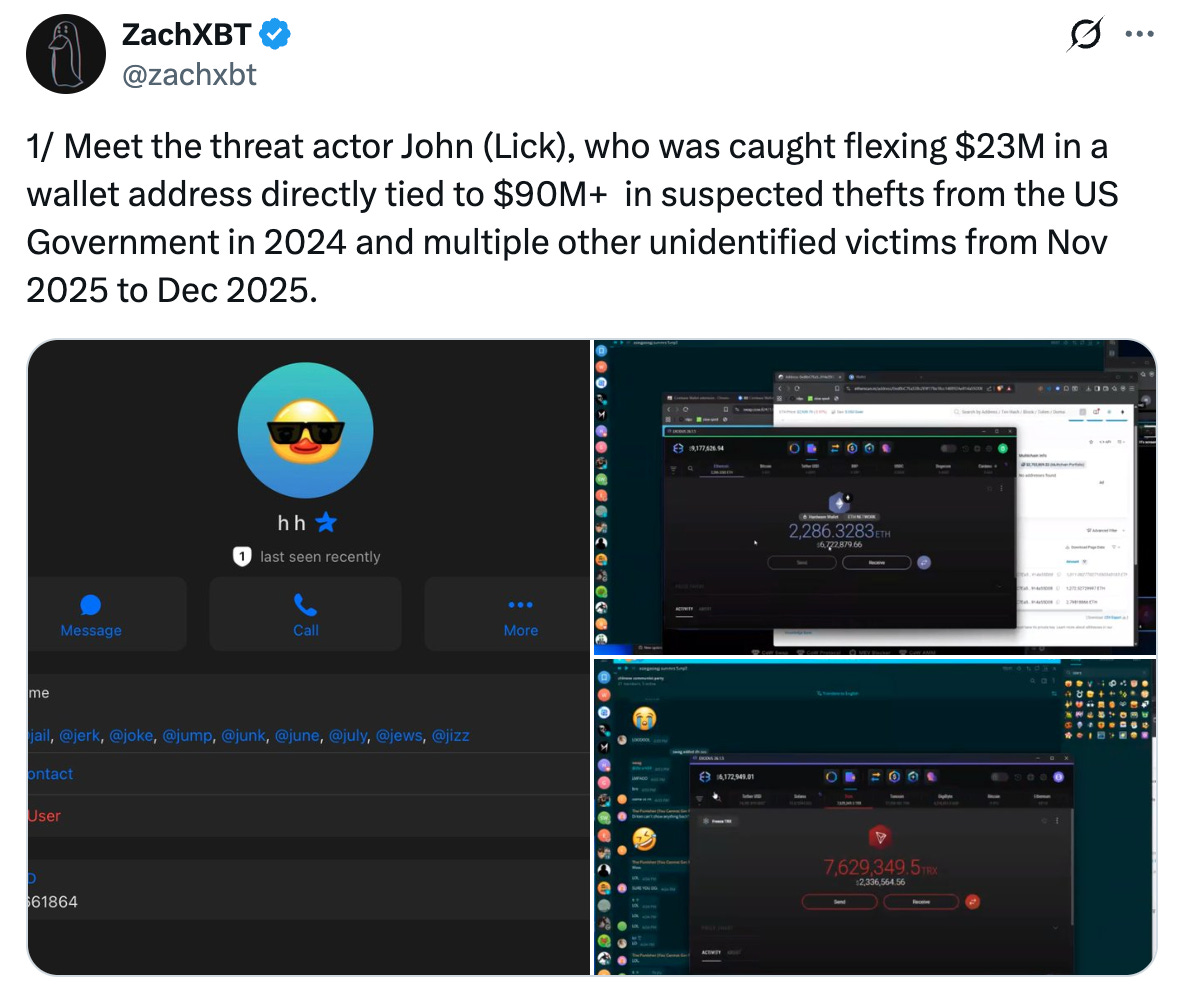
Task: Click the Receive button in the ETH wallet
Action: [876, 563]
